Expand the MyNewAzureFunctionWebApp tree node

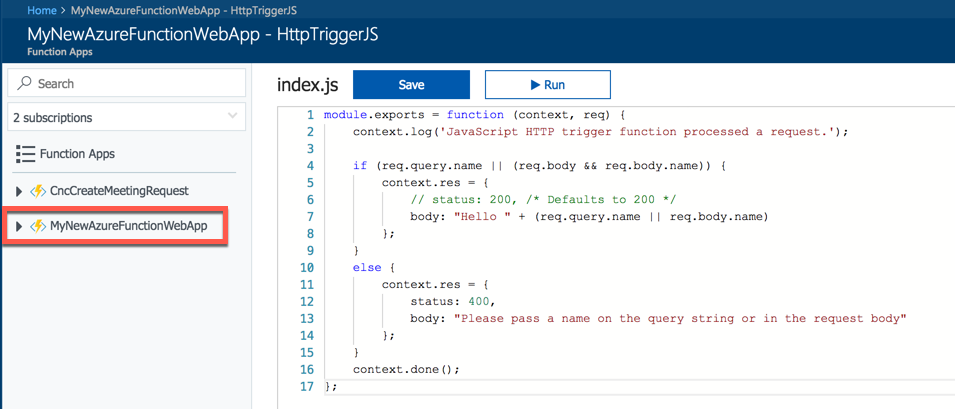(19, 226)
